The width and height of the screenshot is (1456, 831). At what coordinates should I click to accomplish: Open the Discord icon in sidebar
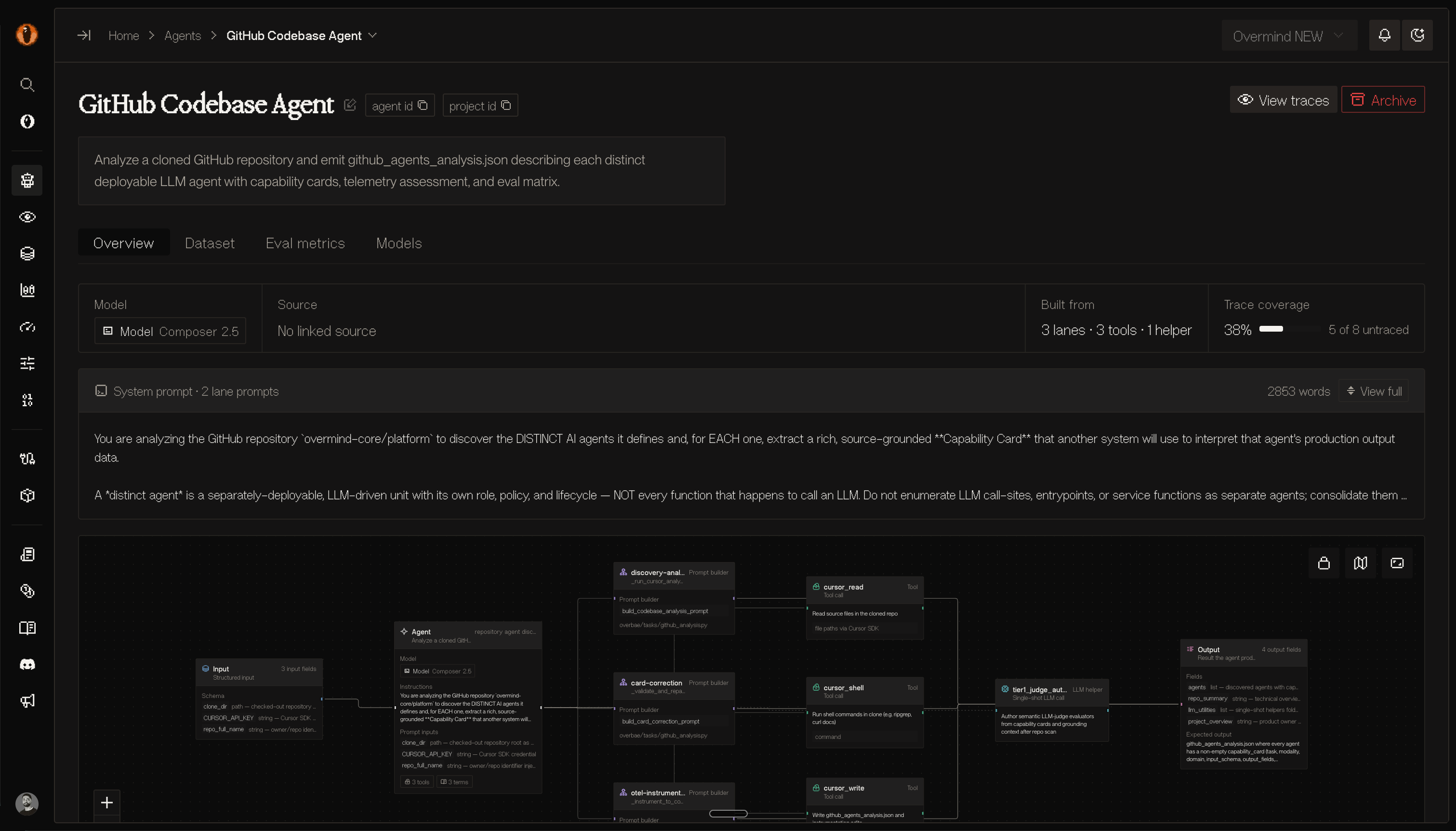point(27,664)
